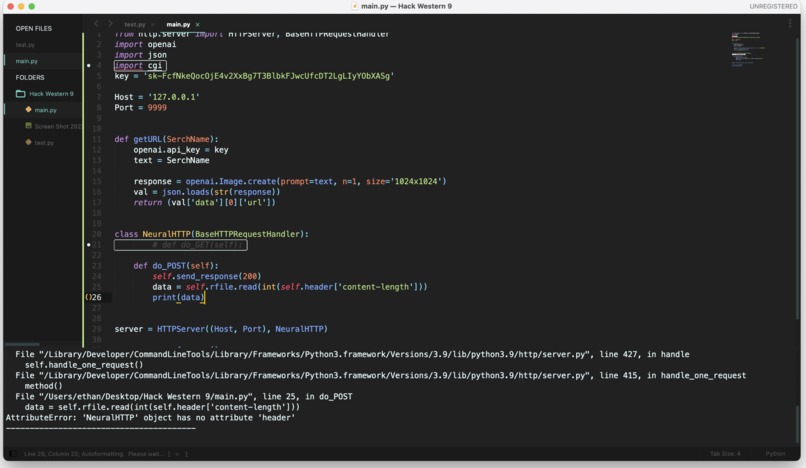Click the 'openai.api_key = key' line
This screenshot has height=468, width=806.
(181, 150)
